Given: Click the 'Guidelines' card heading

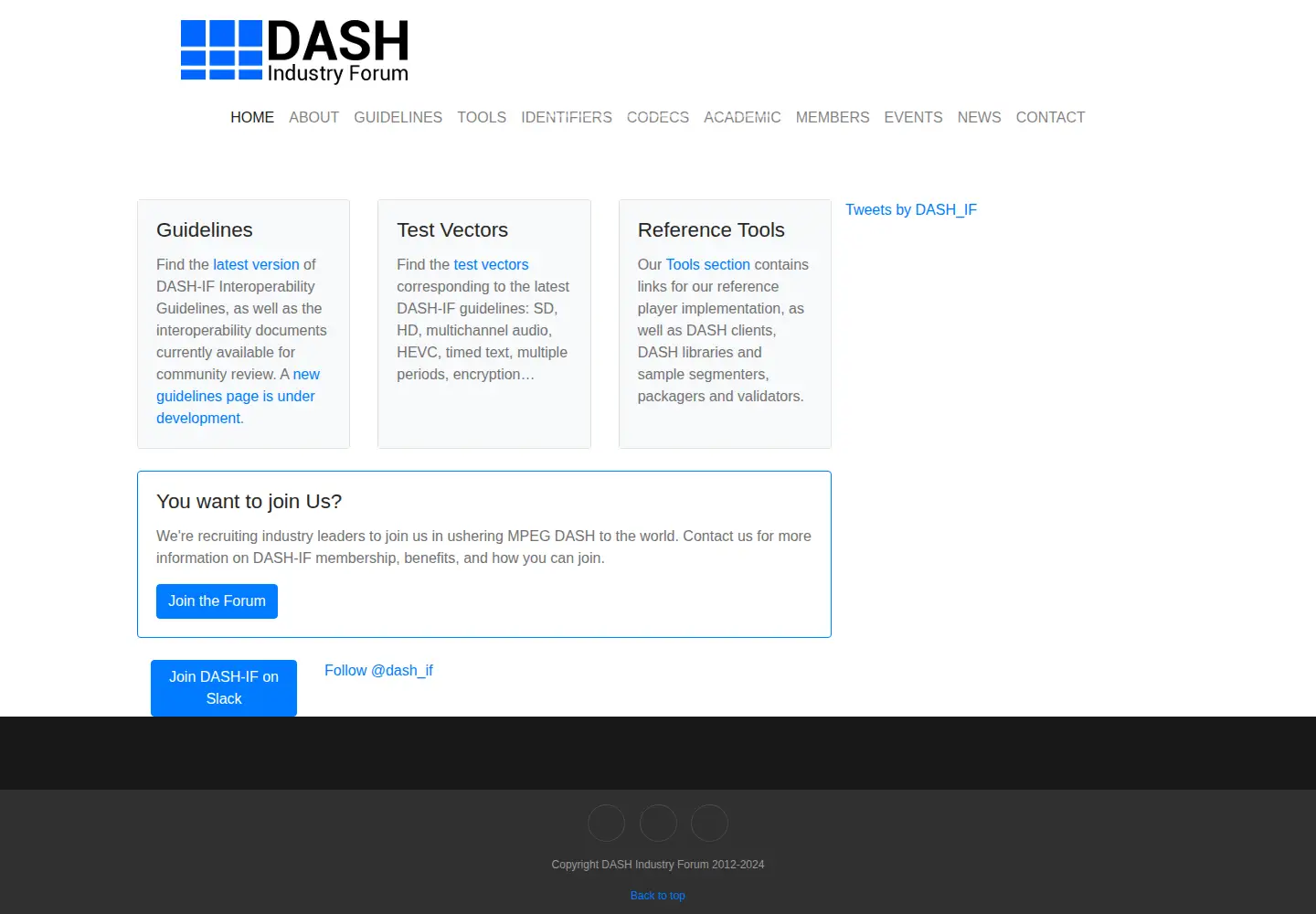Looking at the screenshot, I should pos(205,230).
